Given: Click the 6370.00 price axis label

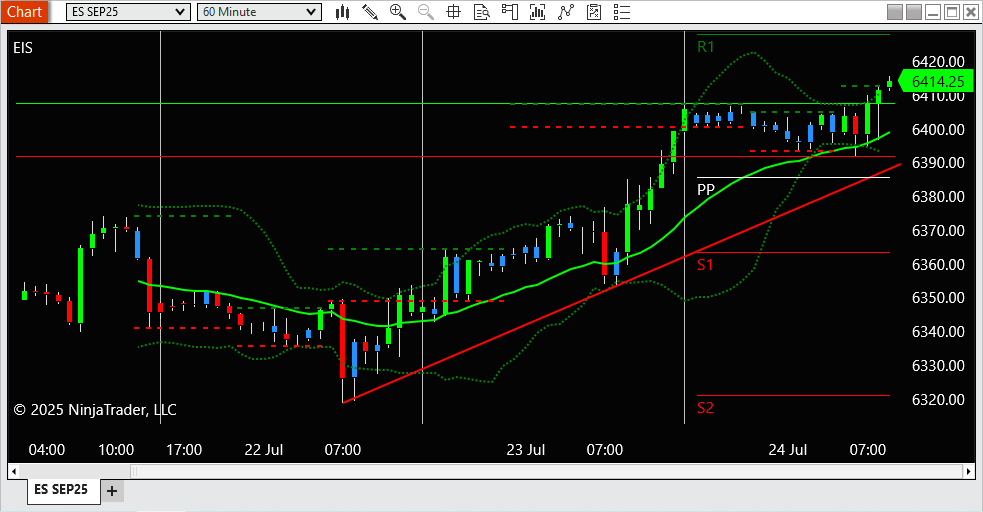Looking at the screenshot, I should coord(938,230).
